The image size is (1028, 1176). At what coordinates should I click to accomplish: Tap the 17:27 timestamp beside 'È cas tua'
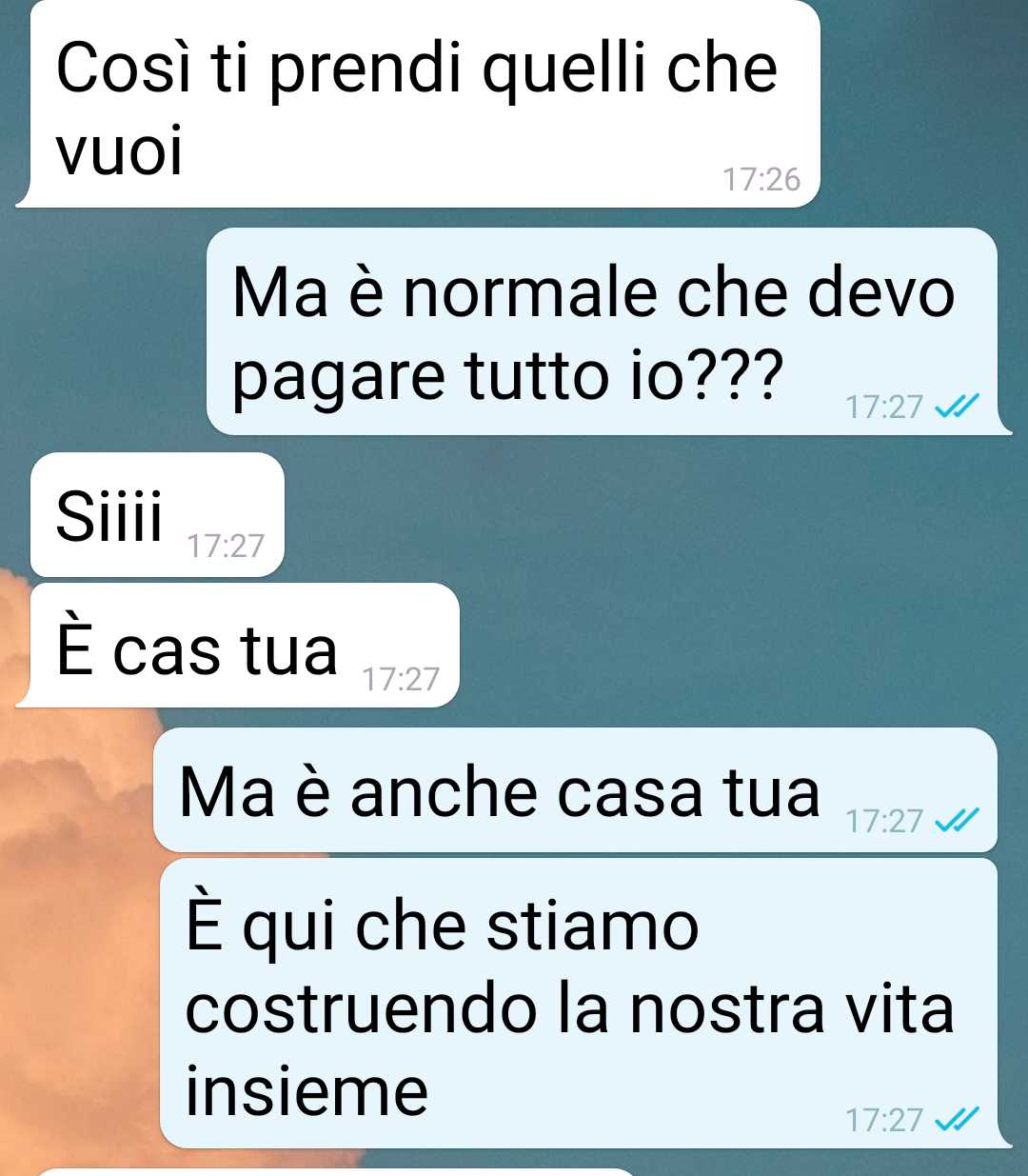point(401,679)
